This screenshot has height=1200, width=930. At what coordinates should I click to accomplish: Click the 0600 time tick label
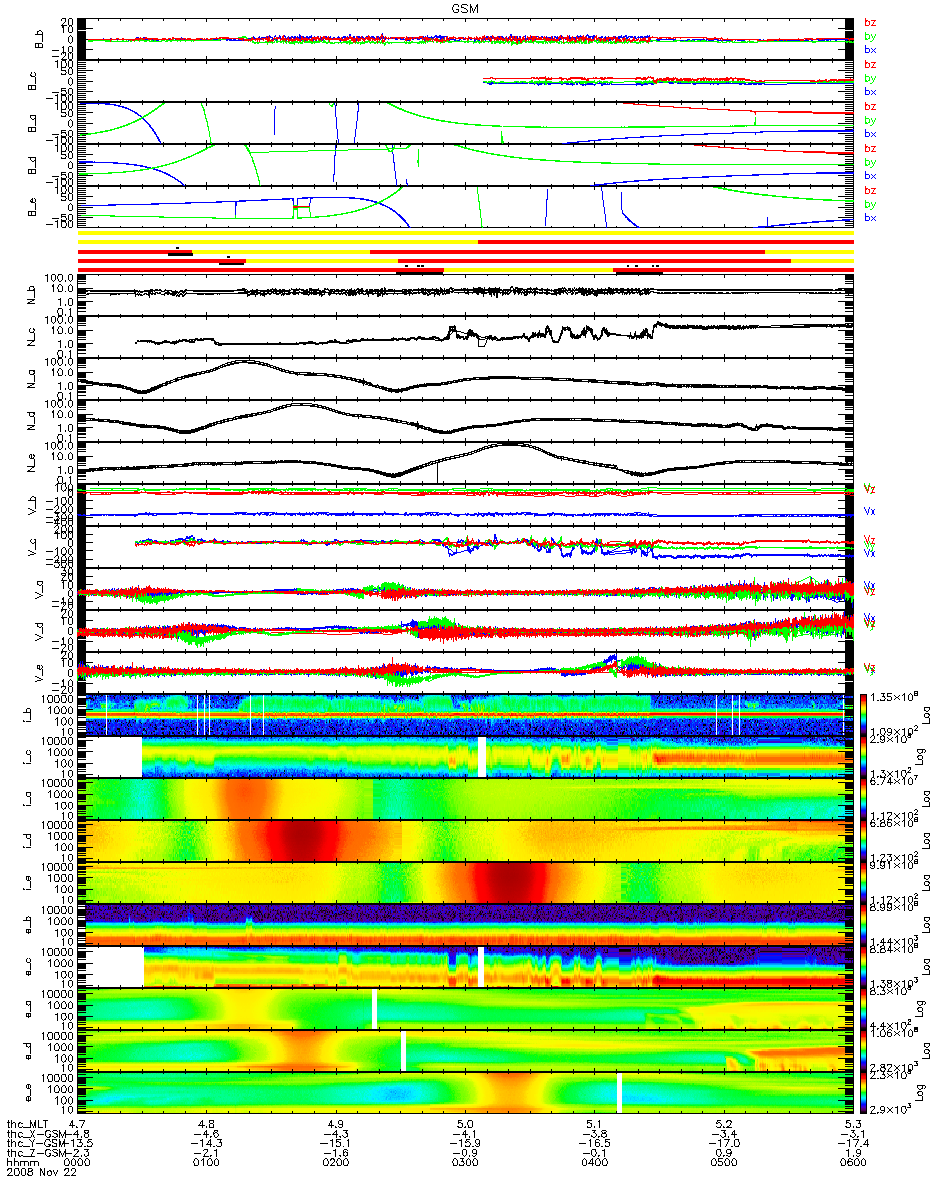click(852, 1163)
